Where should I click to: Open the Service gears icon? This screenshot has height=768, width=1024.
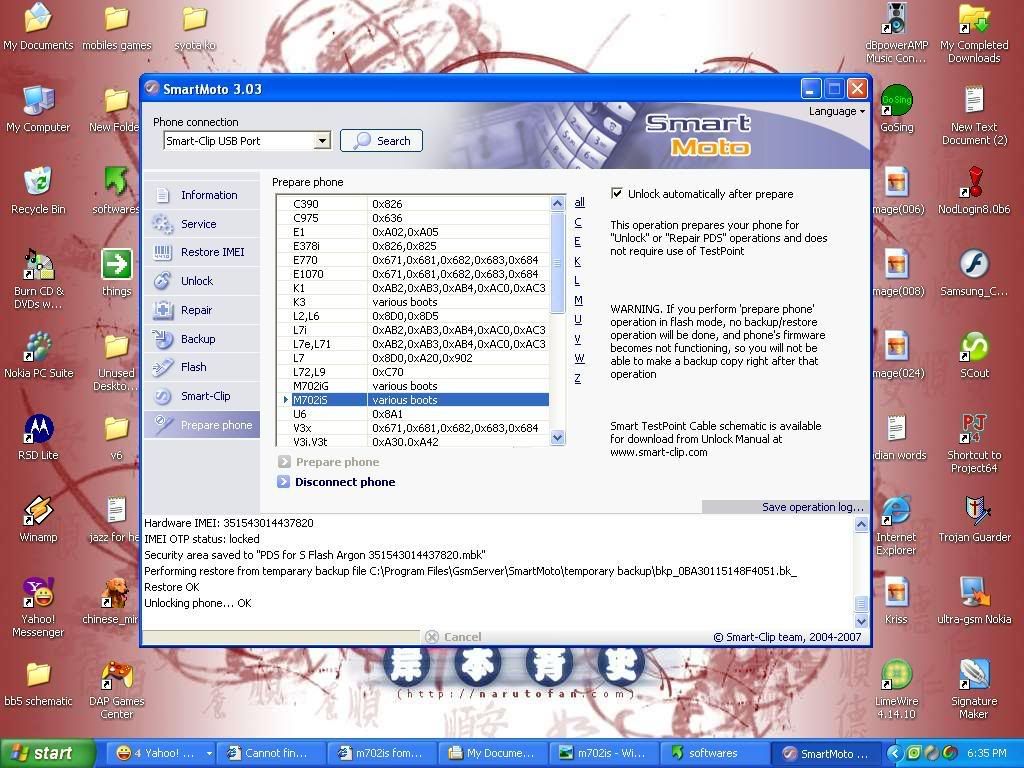[163, 223]
